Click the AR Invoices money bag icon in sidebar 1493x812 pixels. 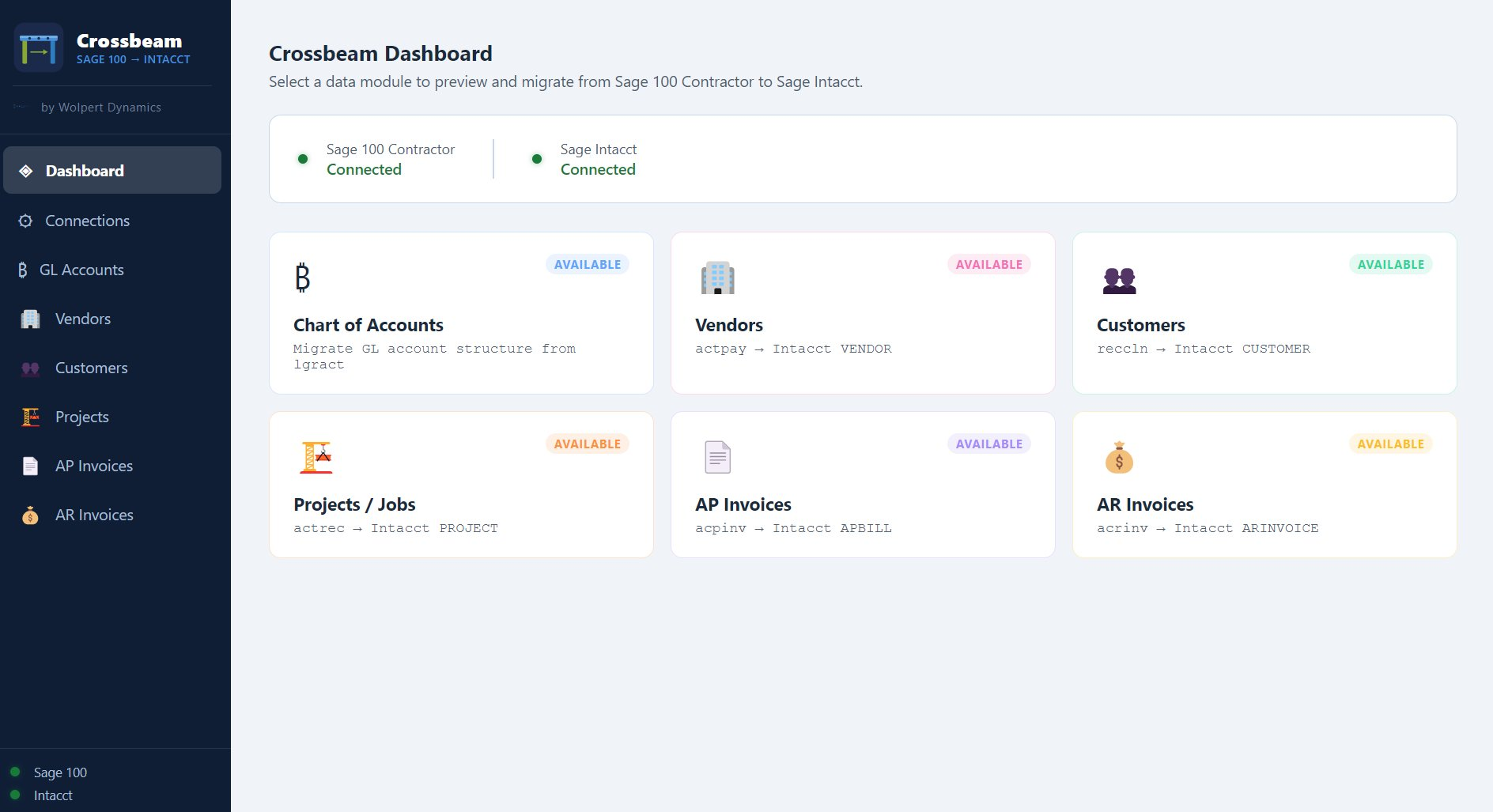pos(30,515)
